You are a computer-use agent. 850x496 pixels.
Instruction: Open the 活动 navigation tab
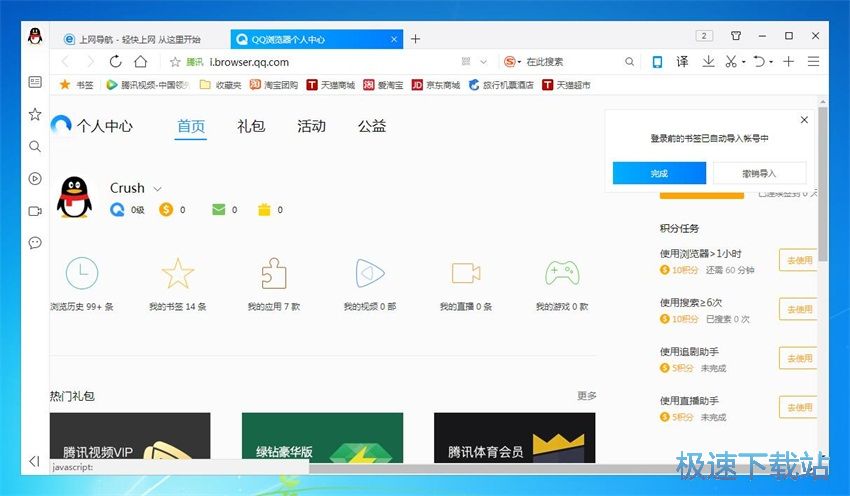point(311,126)
